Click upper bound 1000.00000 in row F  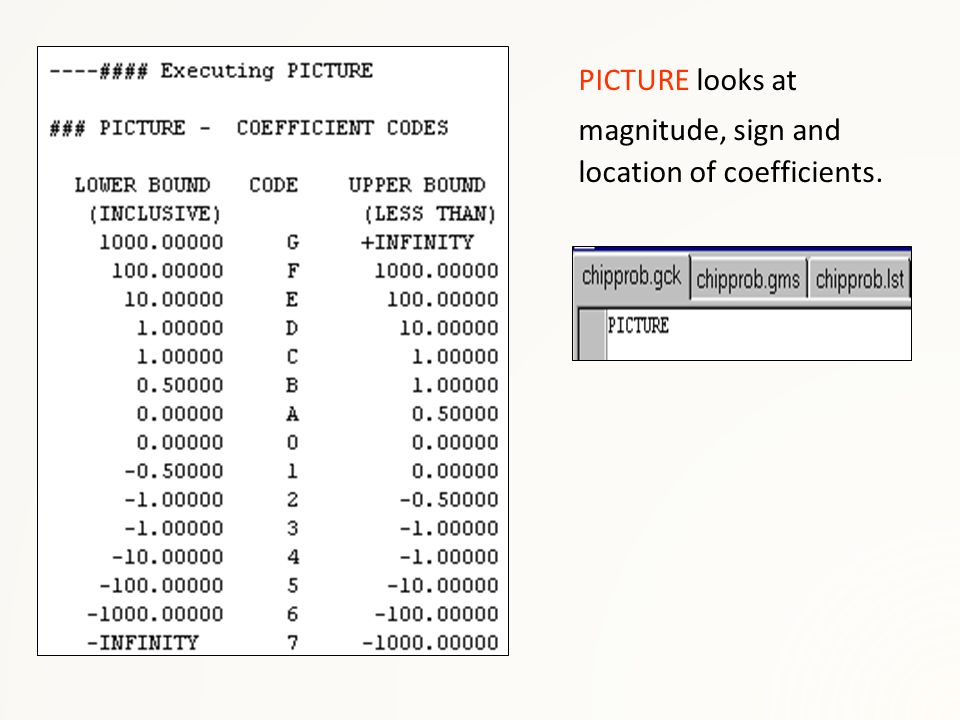click(436, 271)
